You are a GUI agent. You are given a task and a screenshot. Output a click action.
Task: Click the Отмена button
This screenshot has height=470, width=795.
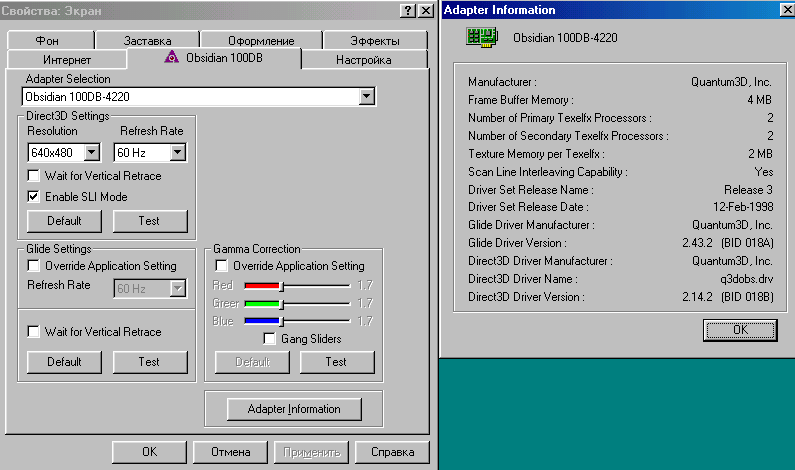click(231, 452)
